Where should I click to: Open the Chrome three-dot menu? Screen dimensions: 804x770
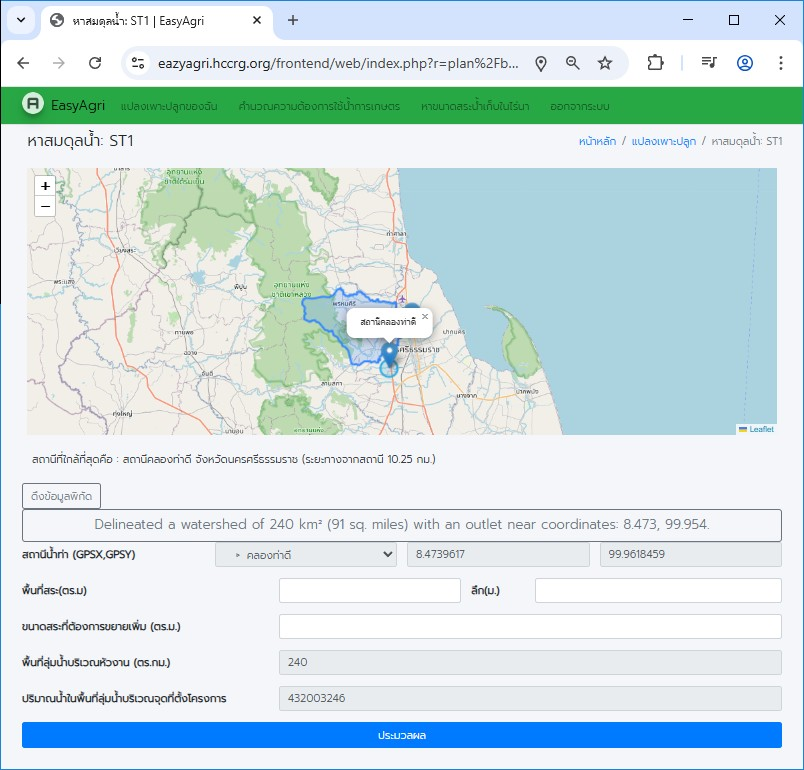point(781,63)
